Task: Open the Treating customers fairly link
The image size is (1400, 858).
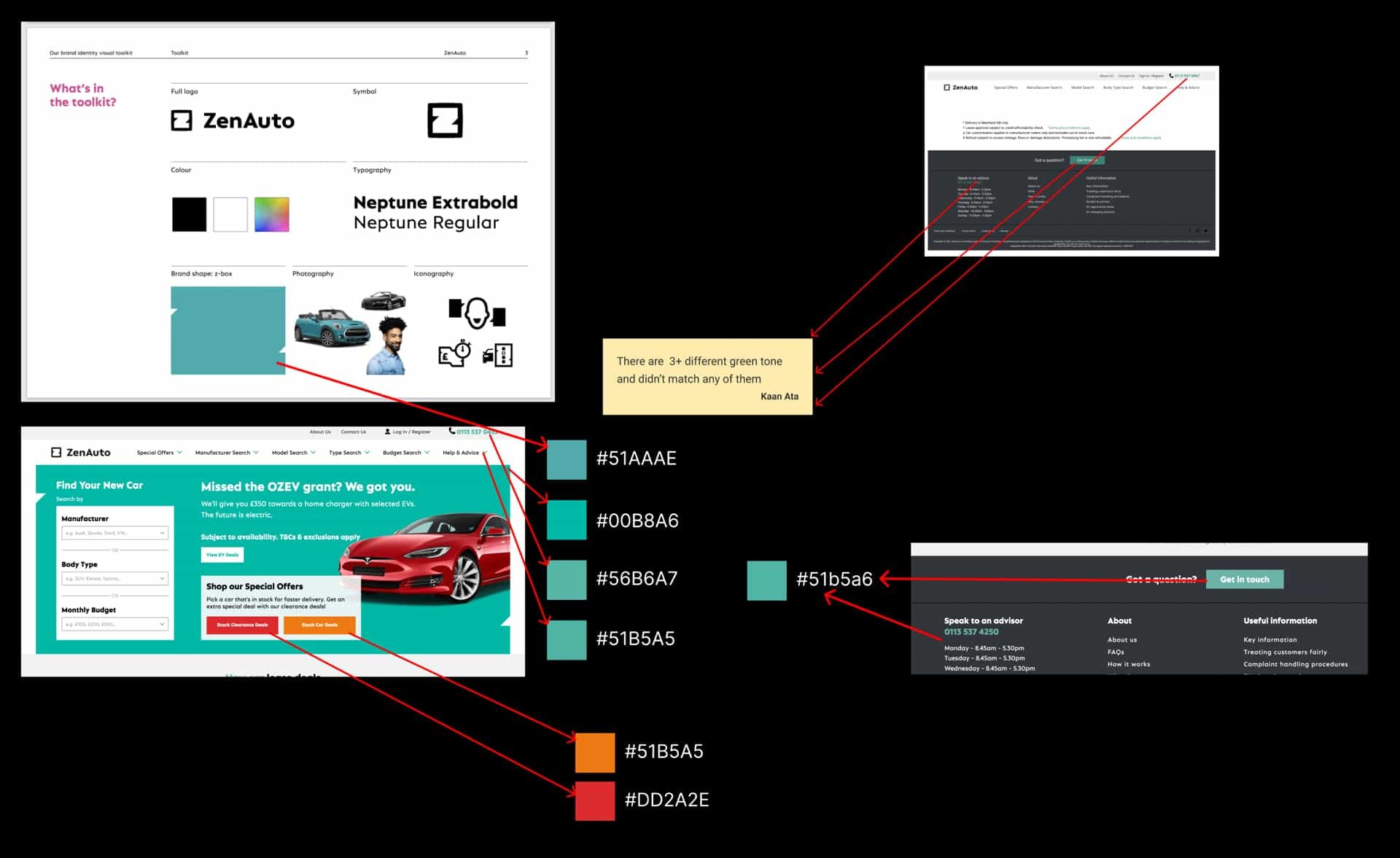Action: point(1286,652)
